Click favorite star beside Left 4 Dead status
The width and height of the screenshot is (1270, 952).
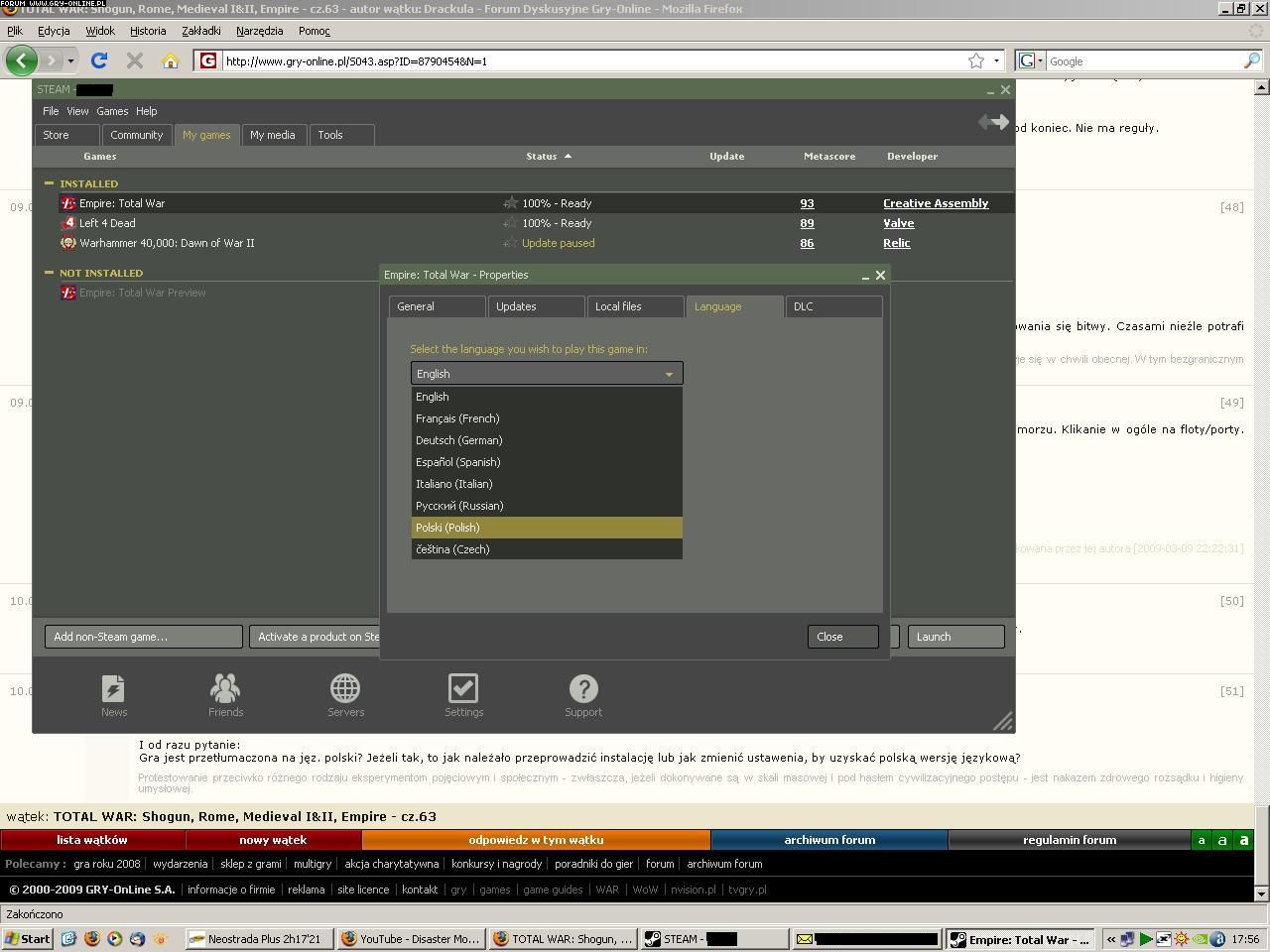click(511, 223)
